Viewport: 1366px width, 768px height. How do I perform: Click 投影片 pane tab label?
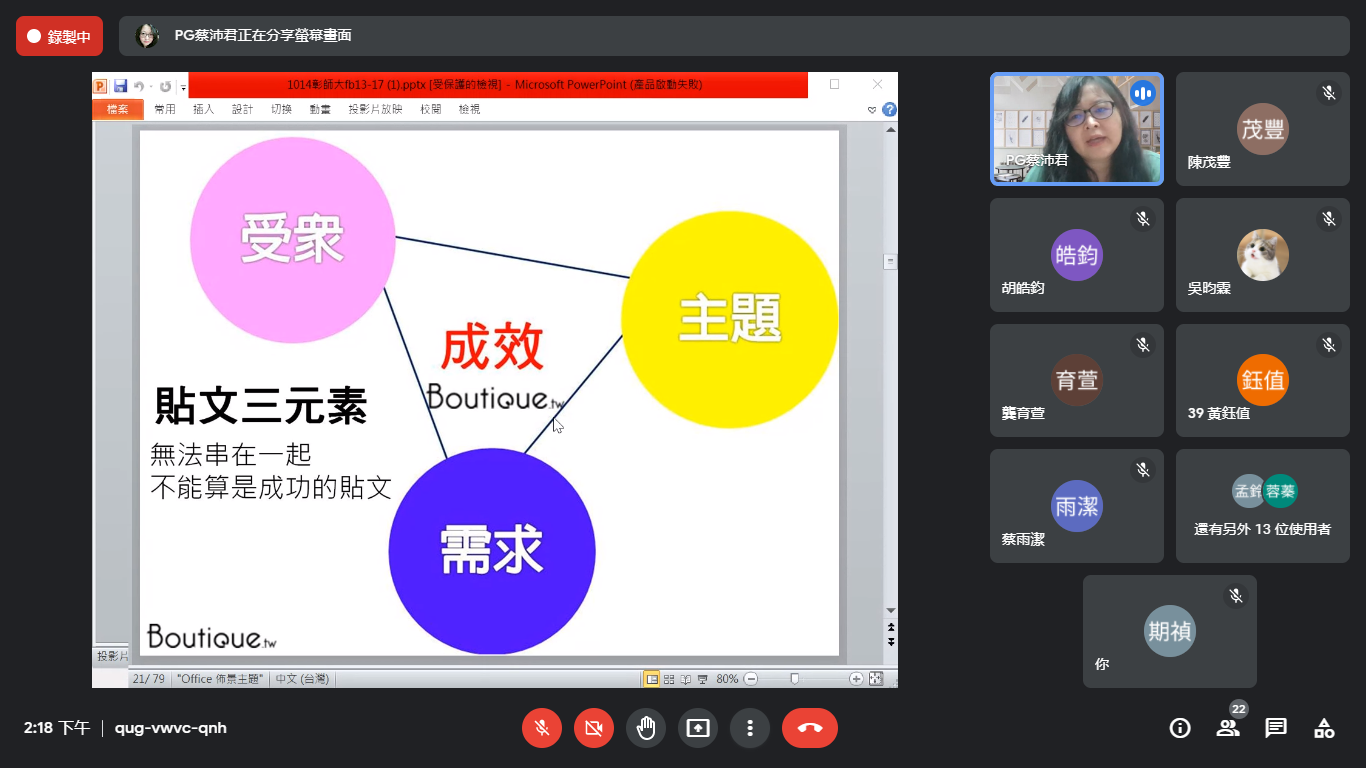(x=112, y=657)
